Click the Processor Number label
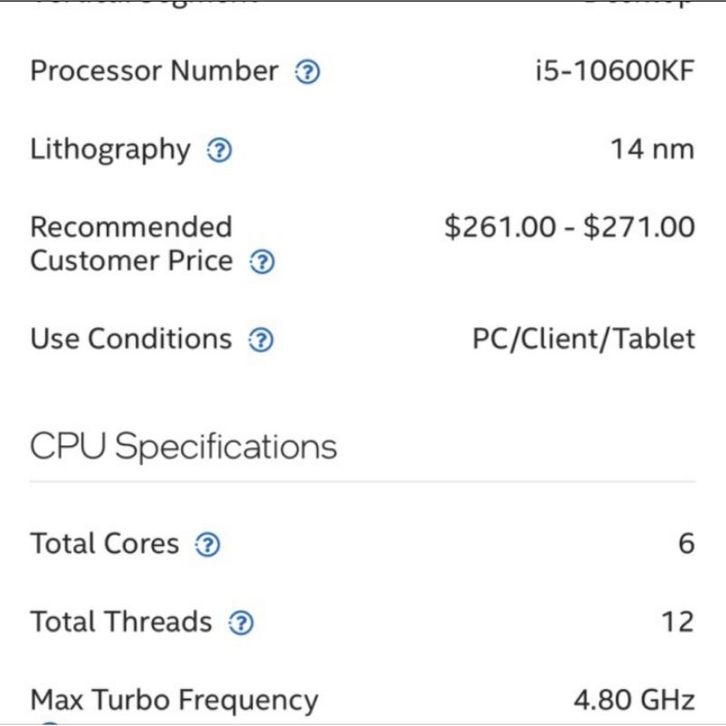 [x=154, y=72]
